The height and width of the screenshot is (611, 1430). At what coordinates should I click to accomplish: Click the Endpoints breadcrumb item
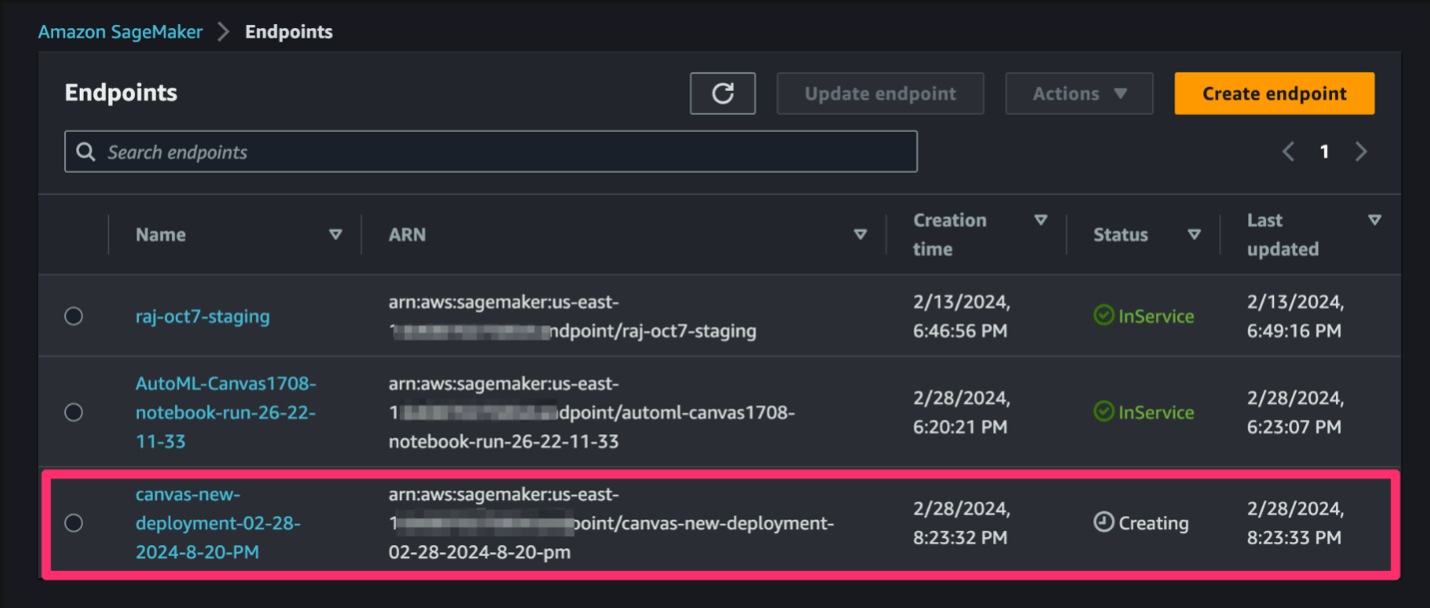pos(288,31)
